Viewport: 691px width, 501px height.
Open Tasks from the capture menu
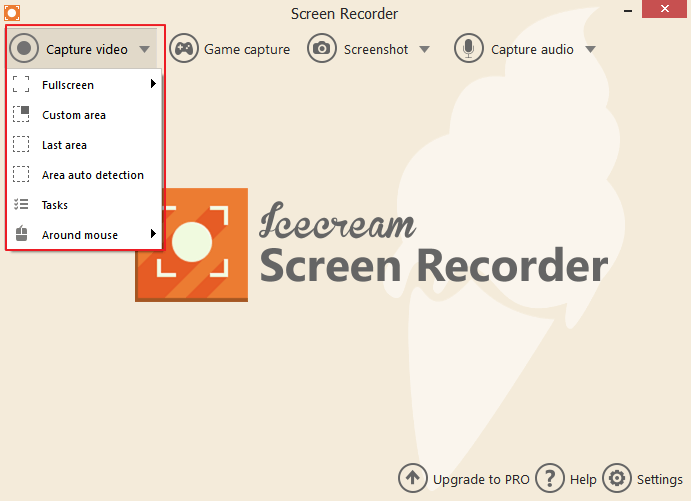point(85,205)
